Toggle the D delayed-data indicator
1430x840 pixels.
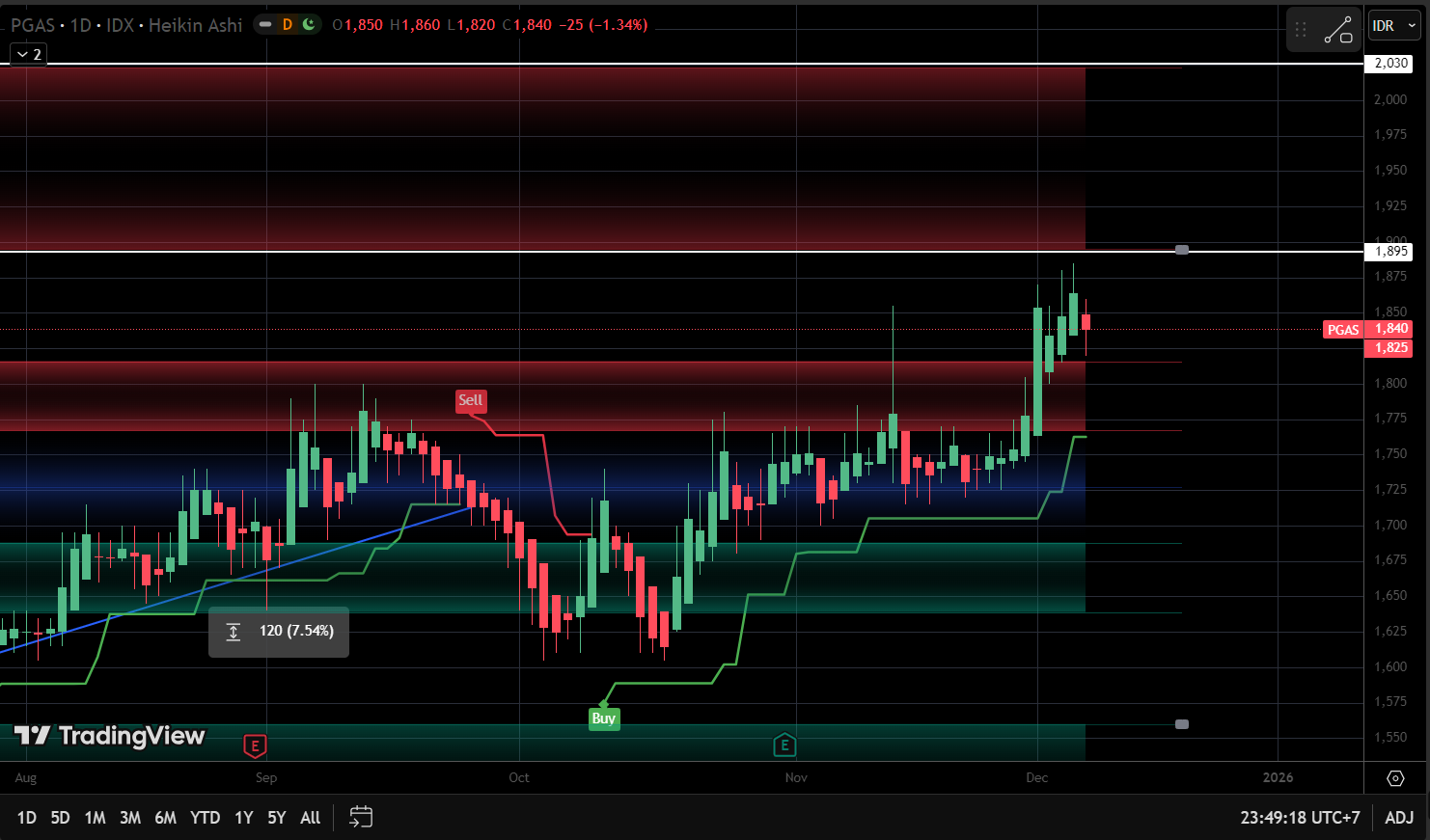point(288,25)
